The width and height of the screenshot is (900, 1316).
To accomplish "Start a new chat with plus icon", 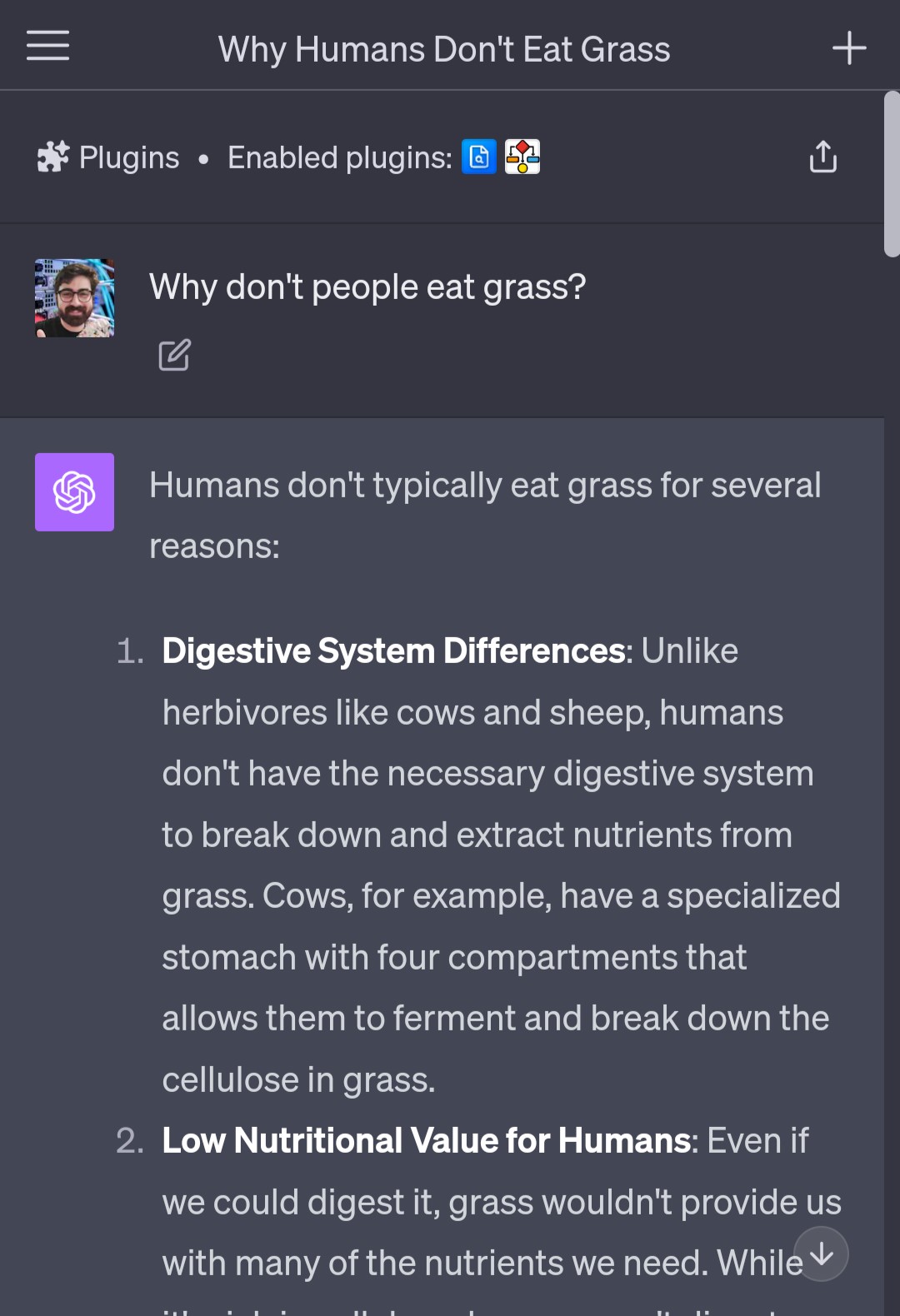I will click(x=849, y=48).
